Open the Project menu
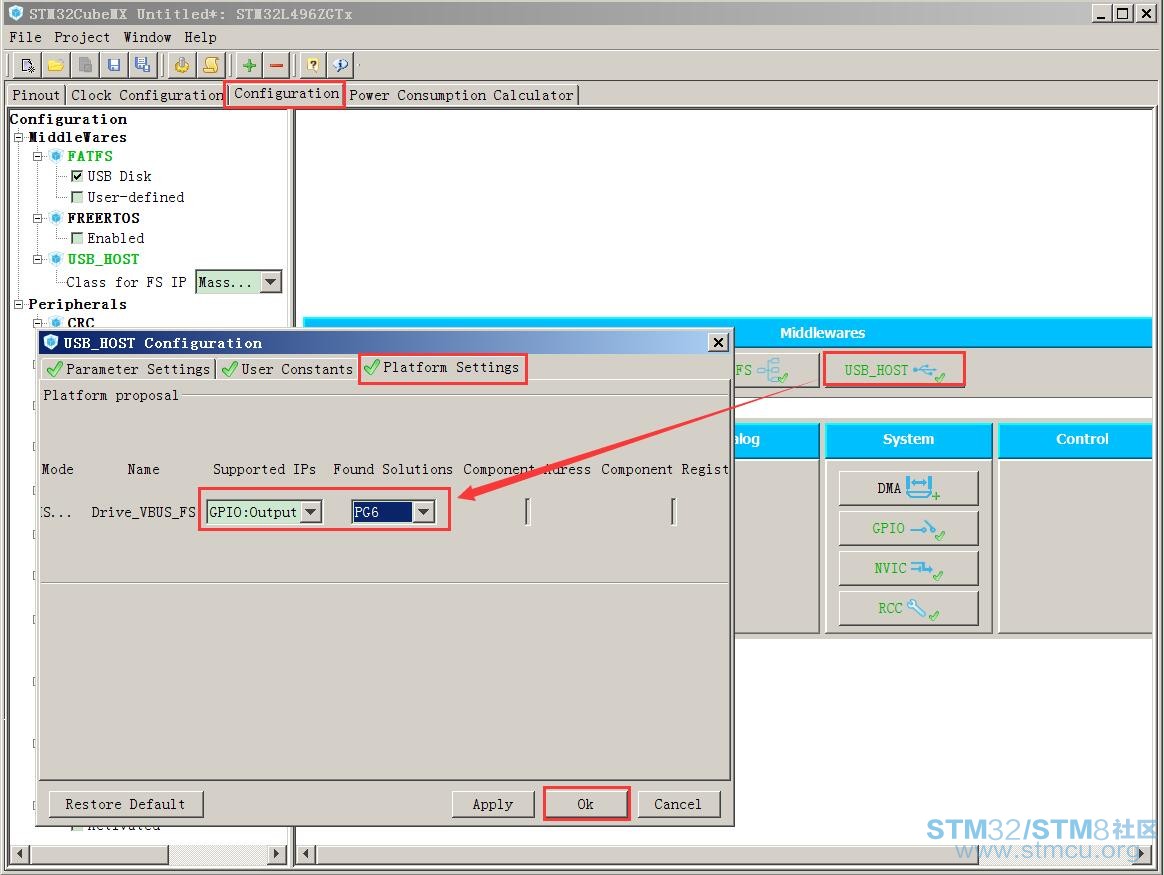The image size is (1164, 875). pyautogui.click(x=82, y=37)
